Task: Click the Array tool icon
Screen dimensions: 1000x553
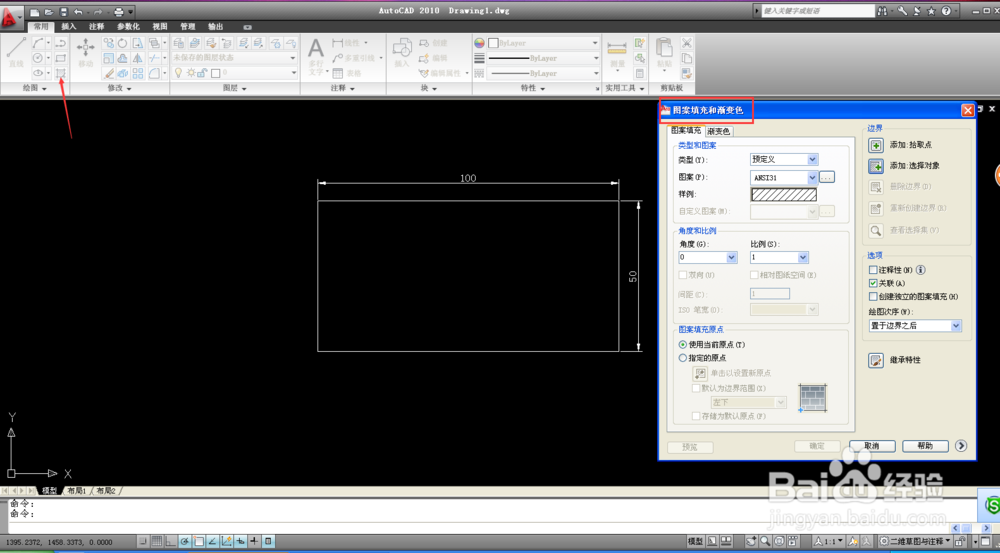Action: 138,73
